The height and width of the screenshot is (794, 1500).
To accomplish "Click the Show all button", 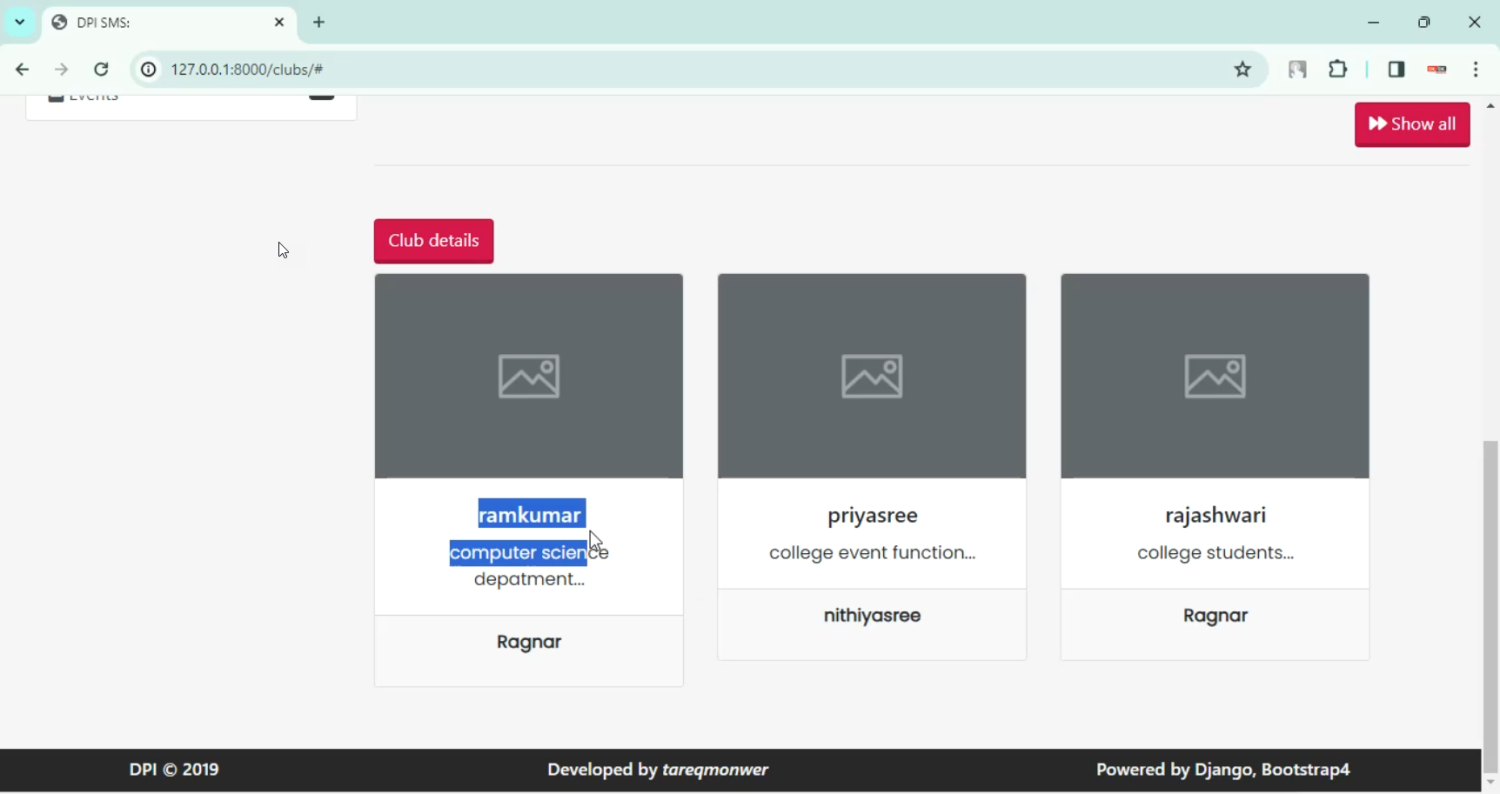I will pos(1411,124).
